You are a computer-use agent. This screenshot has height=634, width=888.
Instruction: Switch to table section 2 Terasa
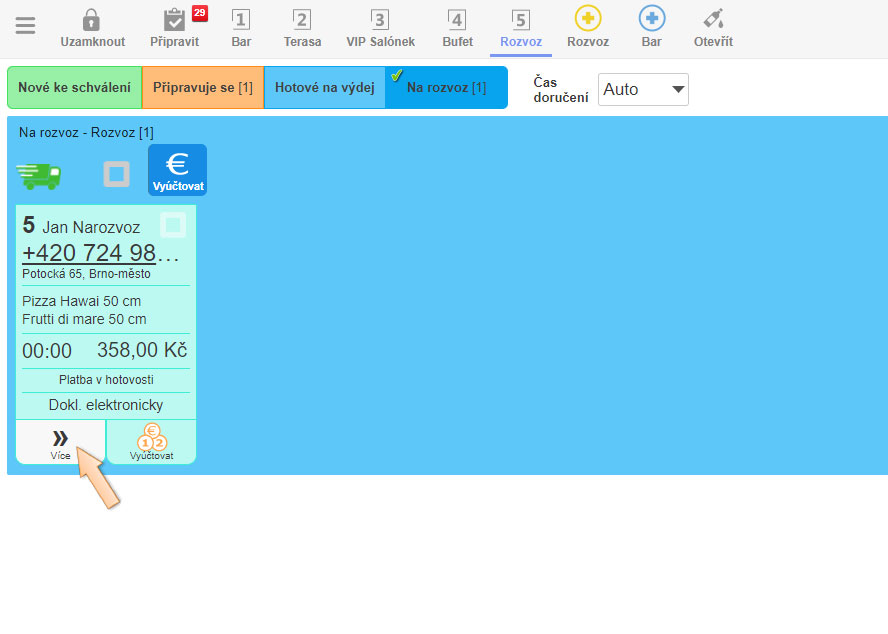point(302,20)
